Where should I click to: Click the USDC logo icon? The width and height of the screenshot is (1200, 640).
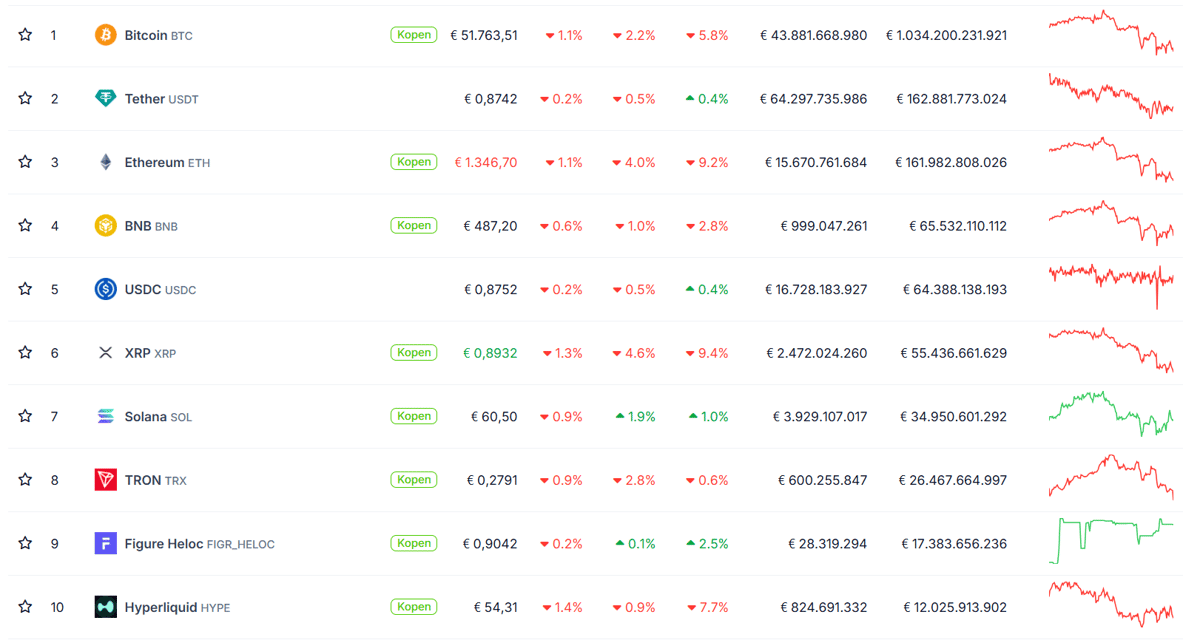pyautogui.click(x=105, y=289)
